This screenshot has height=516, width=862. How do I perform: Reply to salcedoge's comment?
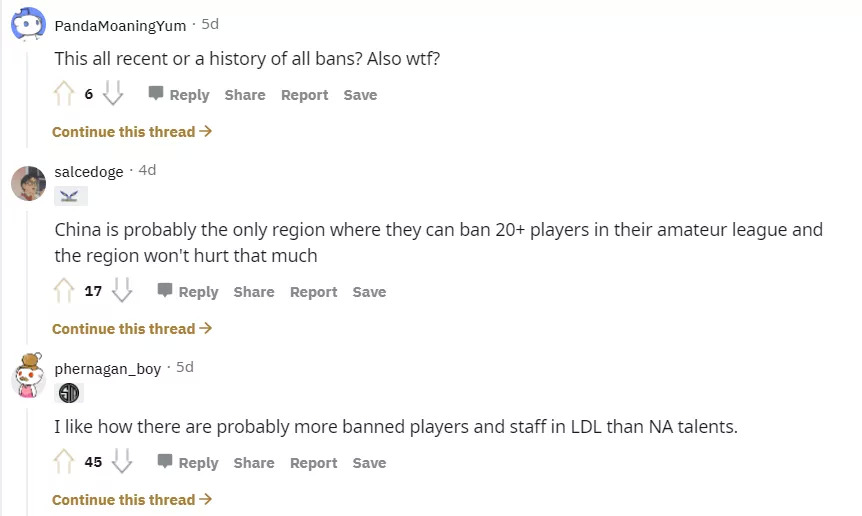pos(188,292)
